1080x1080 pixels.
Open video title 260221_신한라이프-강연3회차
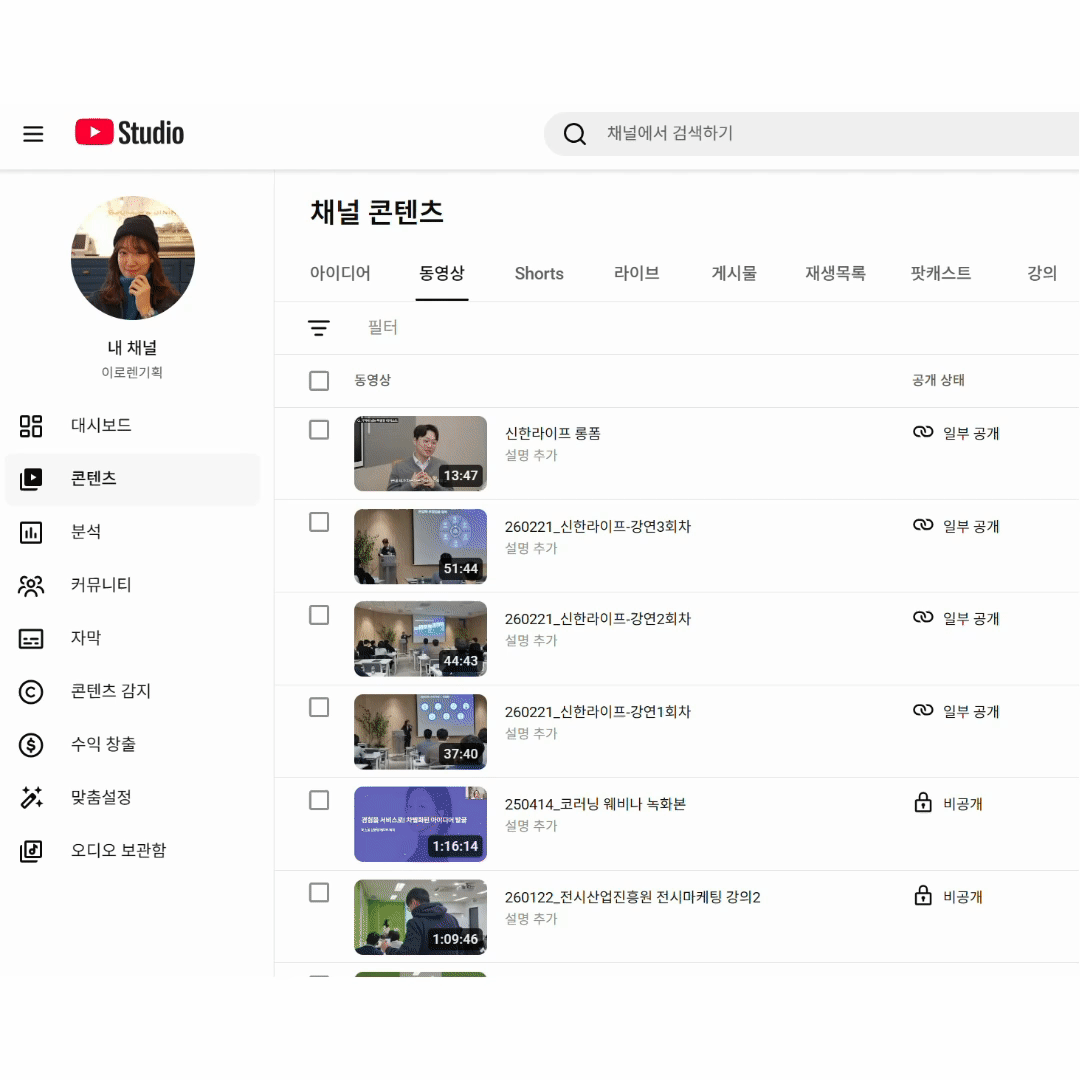[598, 526]
